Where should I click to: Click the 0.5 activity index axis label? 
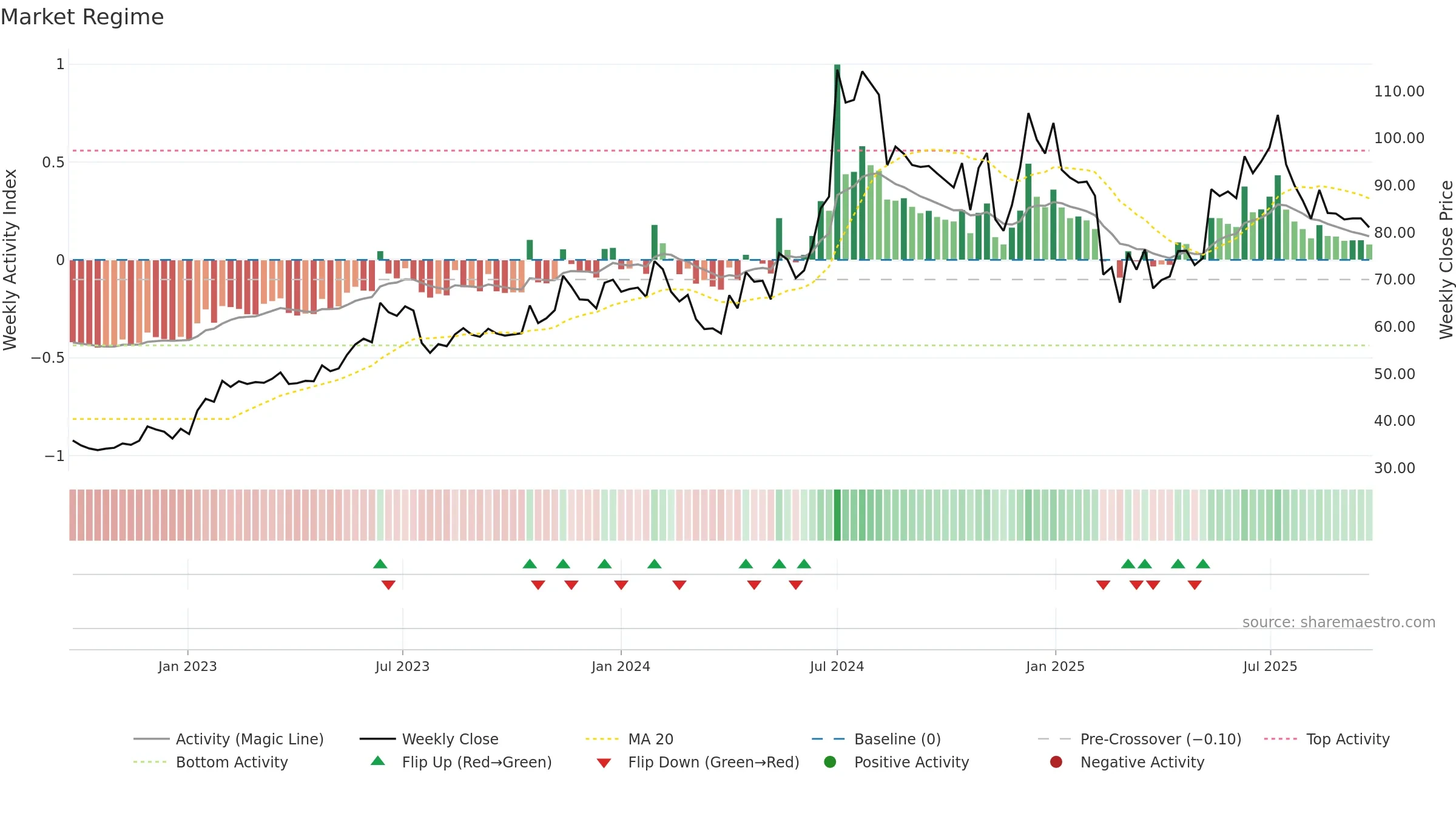[x=53, y=162]
